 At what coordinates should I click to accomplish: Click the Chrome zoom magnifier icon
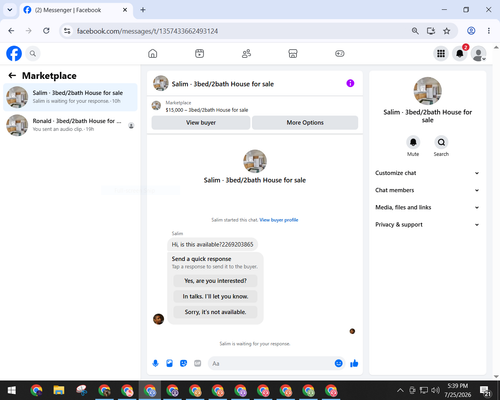[x=415, y=31]
